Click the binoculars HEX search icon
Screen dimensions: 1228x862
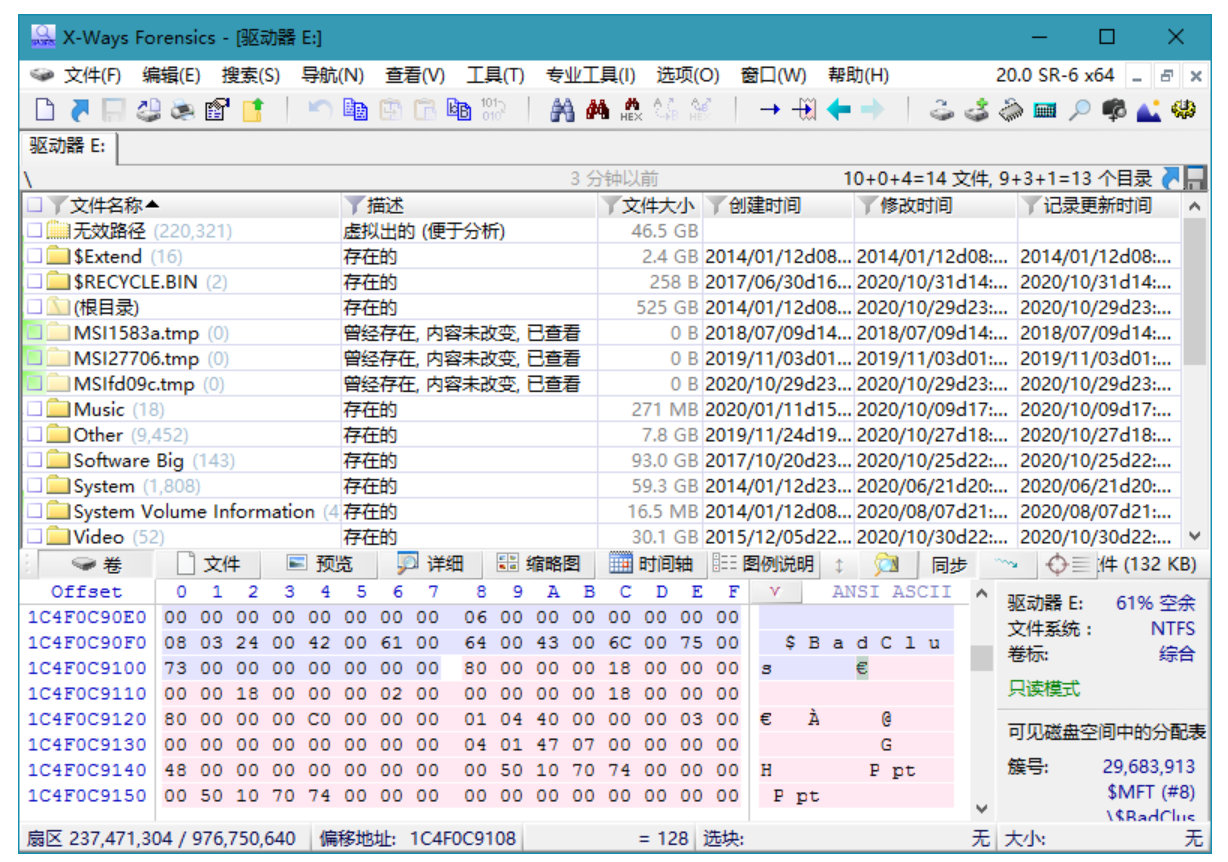pyautogui.click(x=632, y=111)
